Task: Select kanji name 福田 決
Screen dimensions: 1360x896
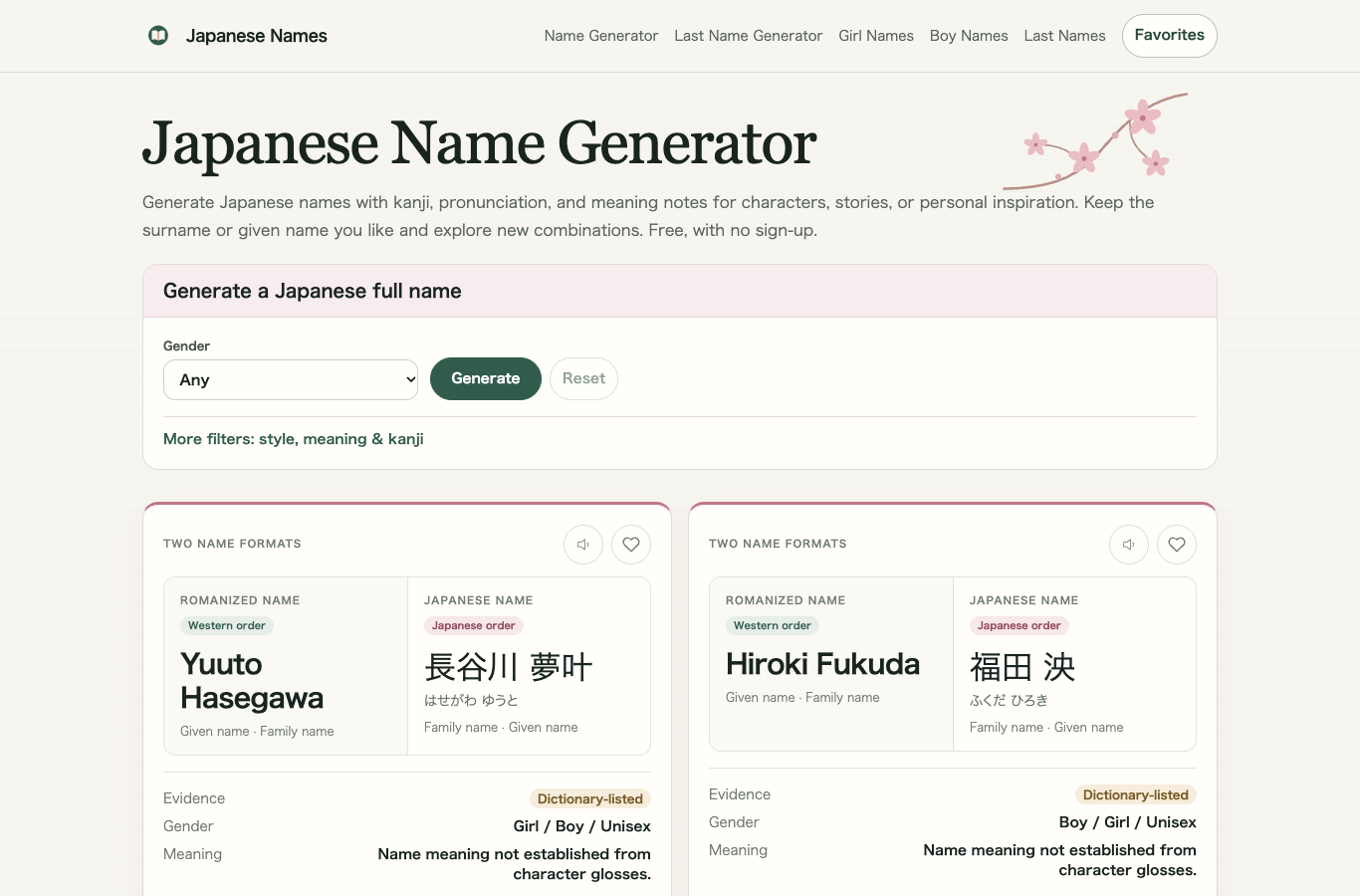Action: (1022, 666)
